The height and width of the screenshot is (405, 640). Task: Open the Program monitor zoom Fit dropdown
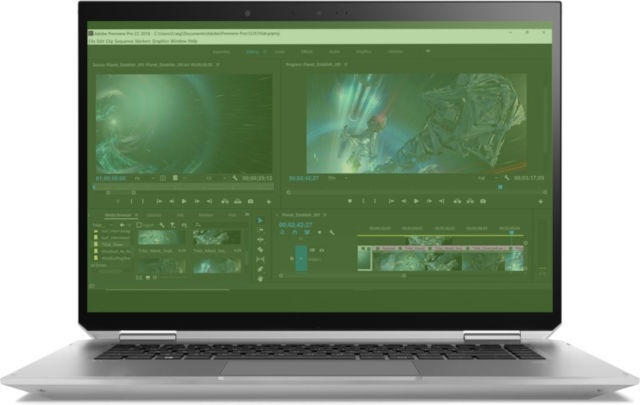coord(338,178)
